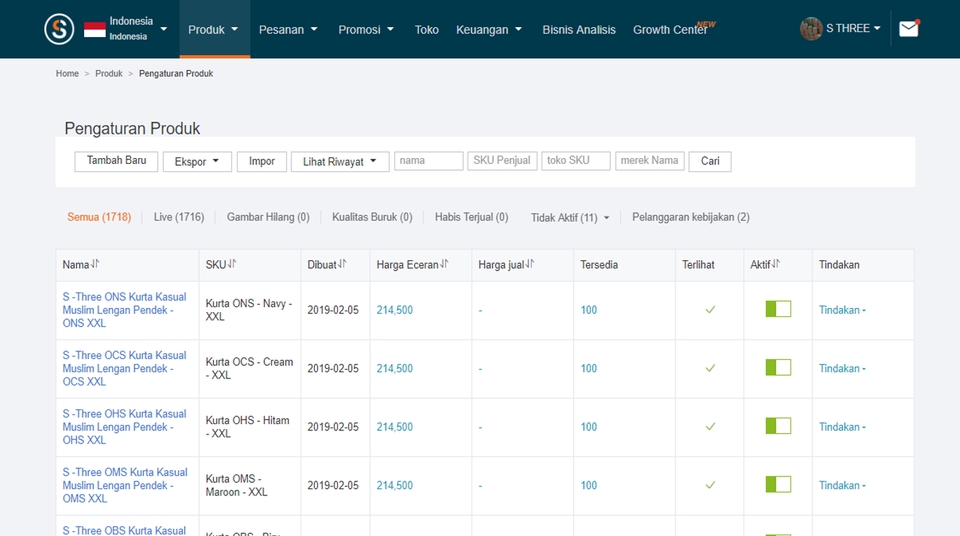Toggle Aktif switch for Kurta ONS Navy
The image size is (960, 536).
[778, 309]
